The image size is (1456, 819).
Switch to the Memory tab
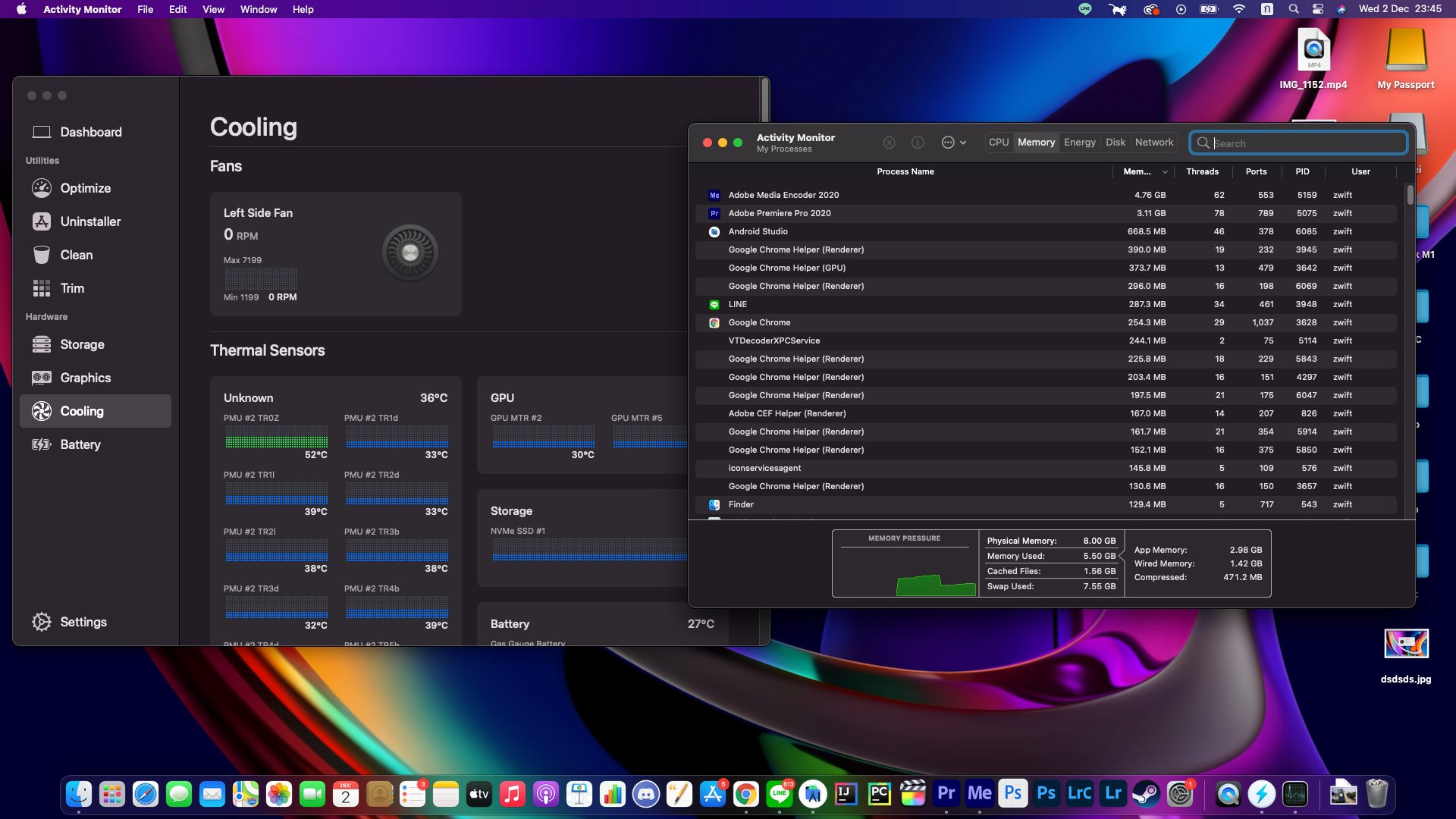(1036, 143)
